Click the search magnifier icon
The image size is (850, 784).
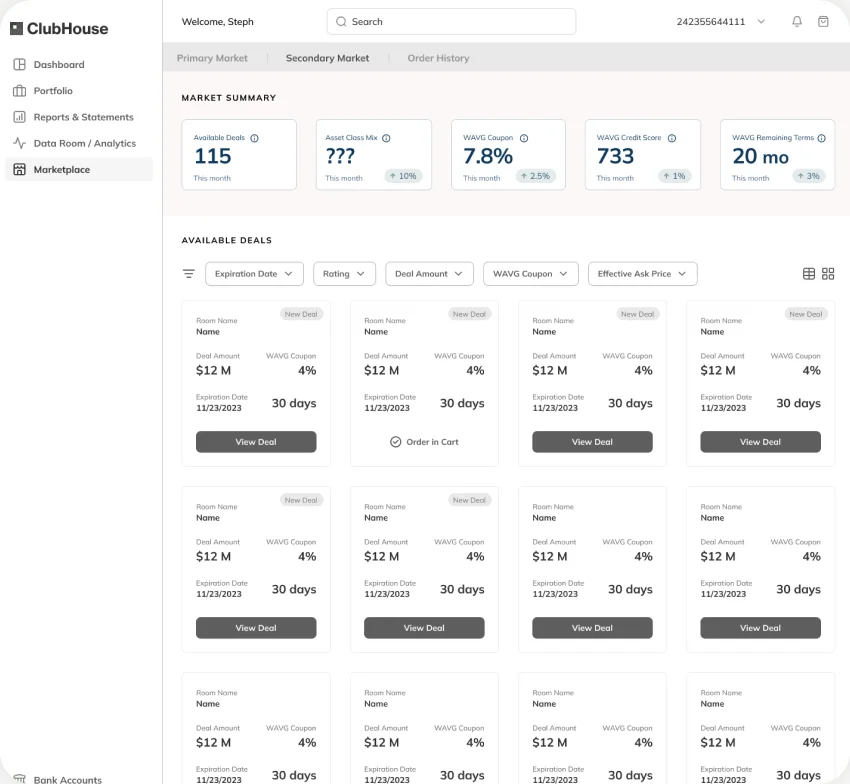pos(341,22)
